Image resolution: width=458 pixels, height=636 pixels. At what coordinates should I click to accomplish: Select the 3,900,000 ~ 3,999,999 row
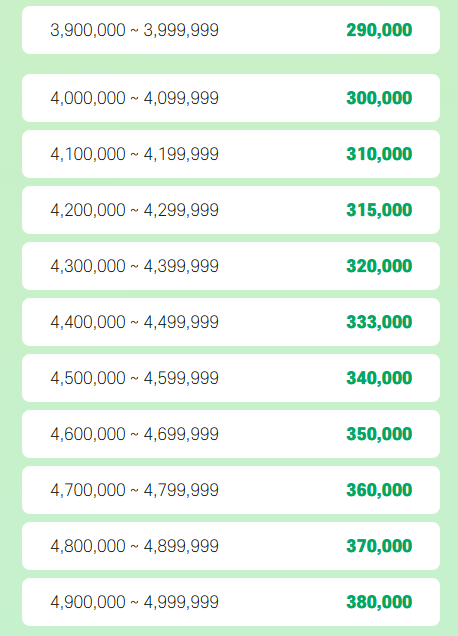point(231,30)
